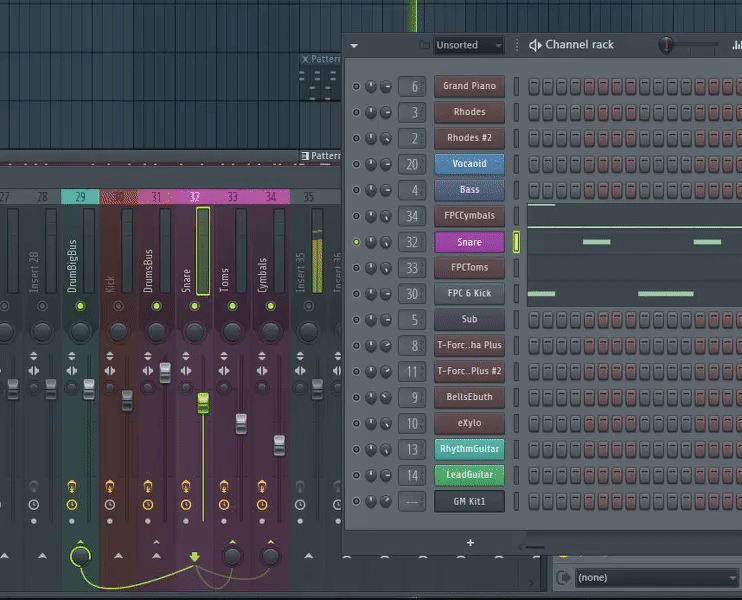Open the channel rack options arrow menu
The width and height of the screenshot is (742, 600).
(x=354, y=46)
